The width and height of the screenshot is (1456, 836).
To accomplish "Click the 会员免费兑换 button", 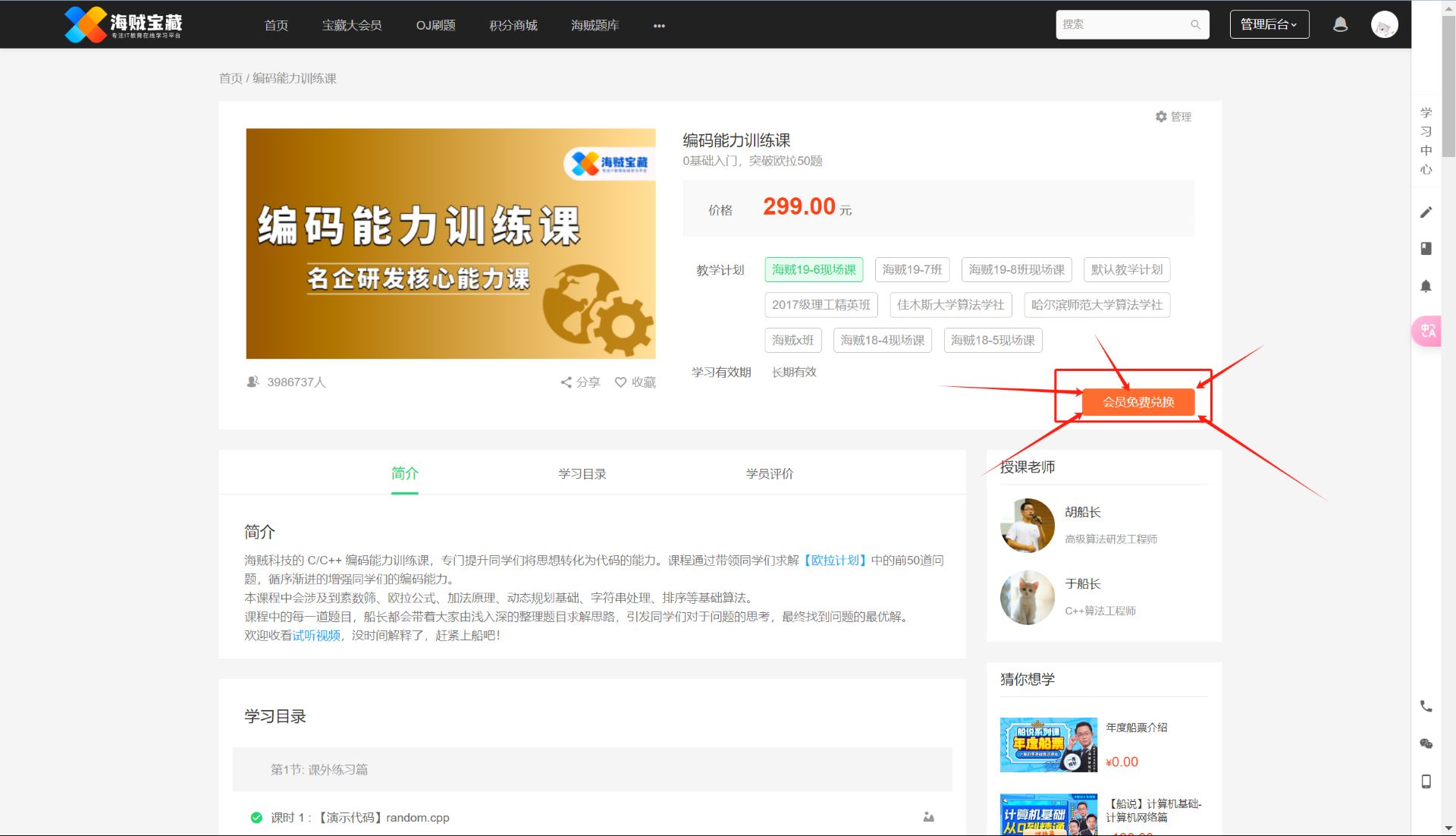I will pyautogui.click(x=1138, y=402).
